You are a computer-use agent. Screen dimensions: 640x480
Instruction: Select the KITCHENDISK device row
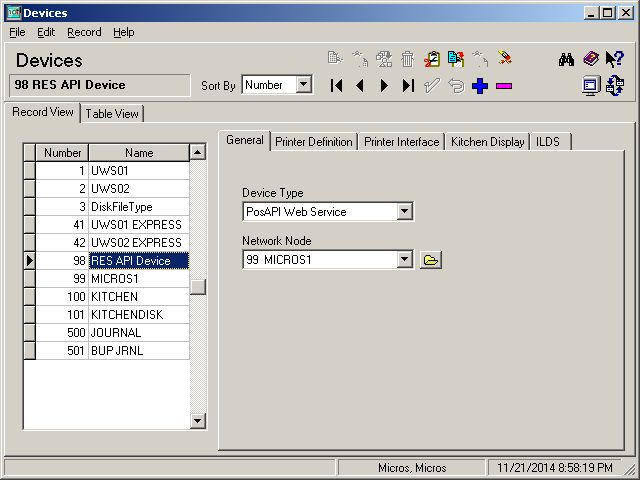[x=113, y=314]
